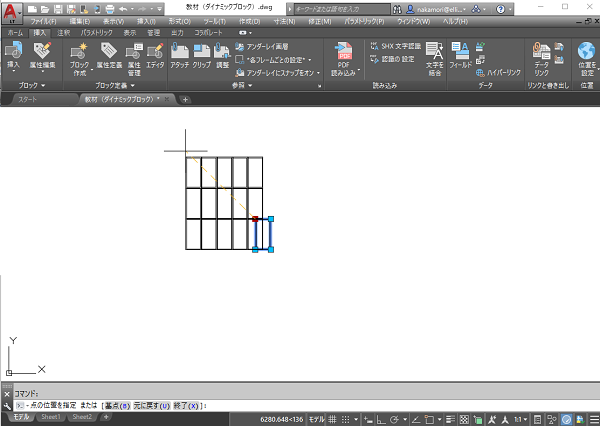
Task: Click the red grip at block corner
Action: click(255, 219)
